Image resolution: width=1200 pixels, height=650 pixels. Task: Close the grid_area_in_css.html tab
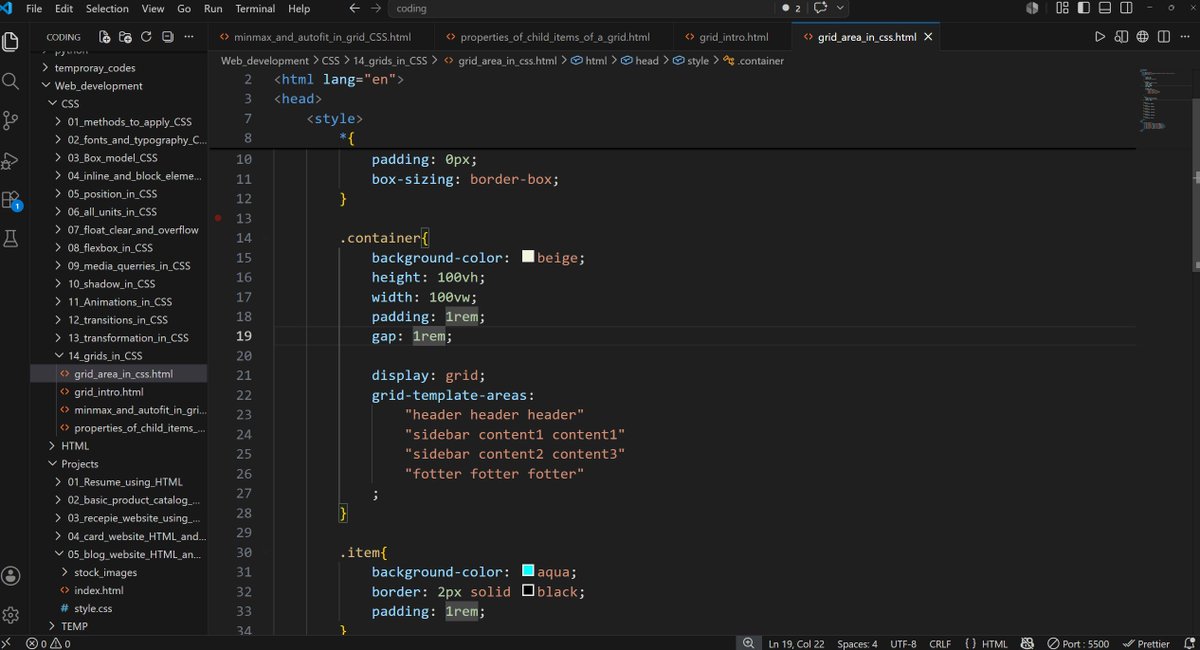pyautogui.click(x=928, y=37)
